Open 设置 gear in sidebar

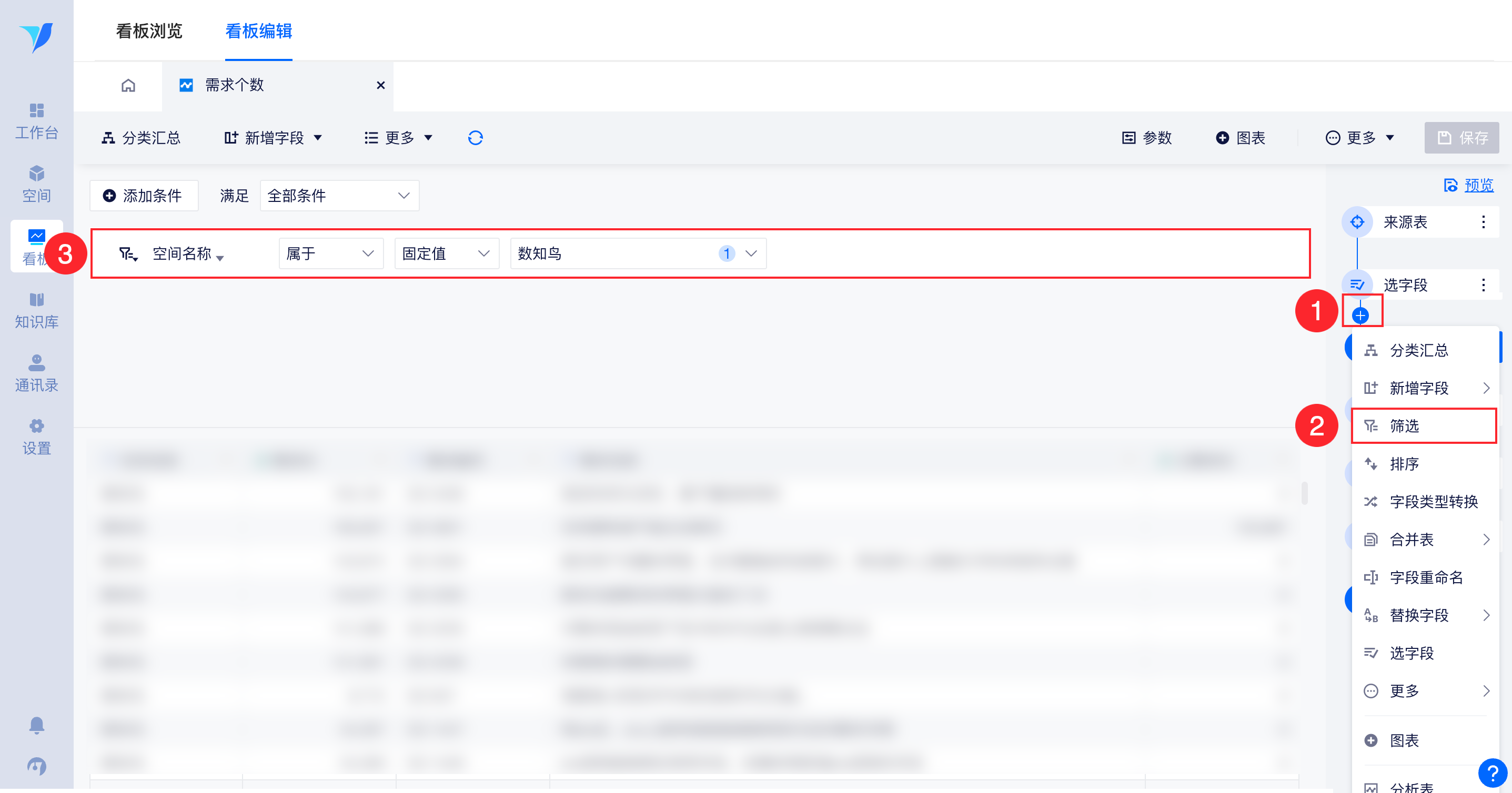coord(36,437)
